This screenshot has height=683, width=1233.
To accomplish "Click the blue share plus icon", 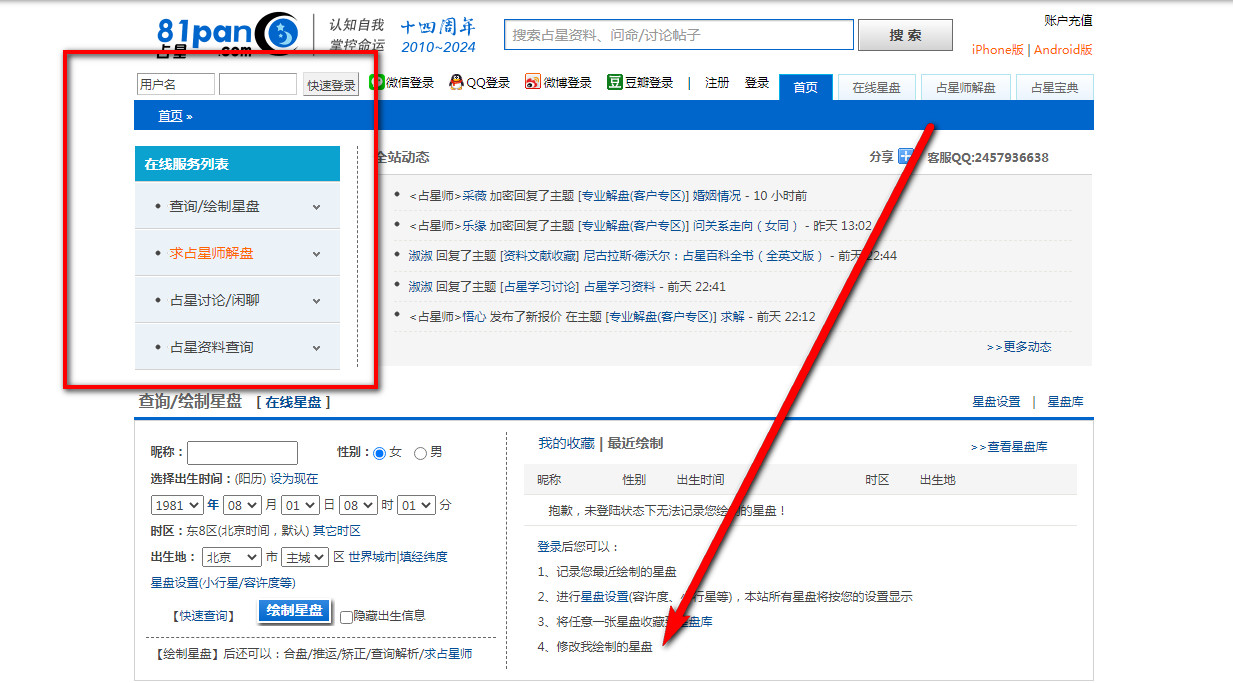I will pyautogui.click(x=906, y=156).
